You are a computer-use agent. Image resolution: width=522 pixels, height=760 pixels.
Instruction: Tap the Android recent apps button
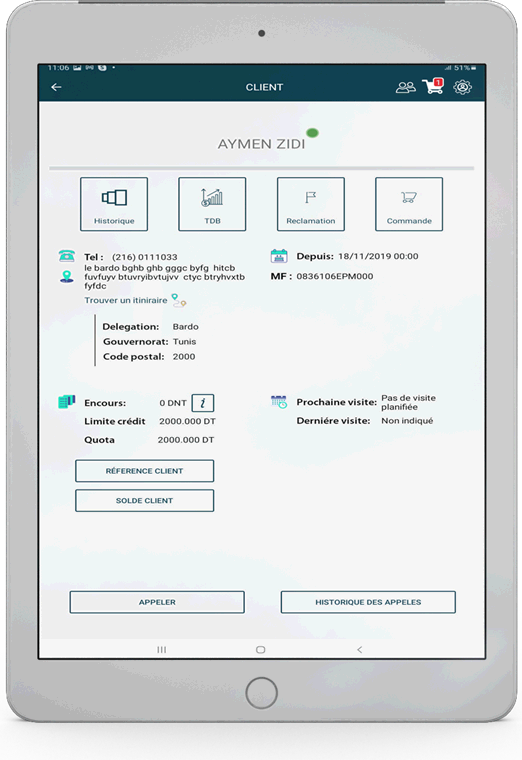162,649
